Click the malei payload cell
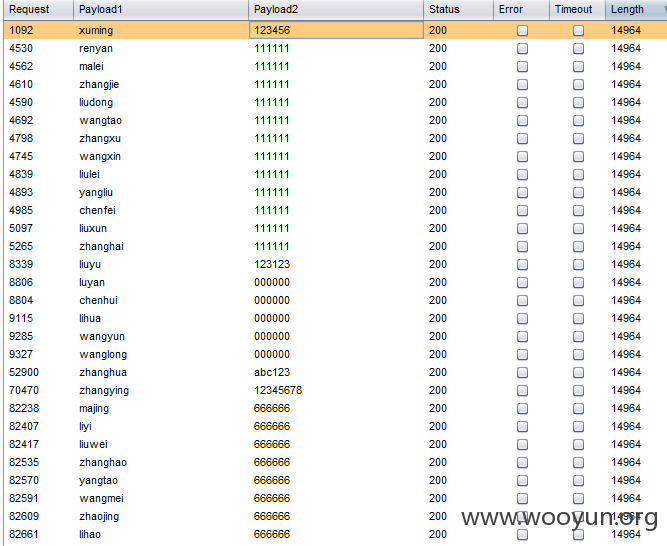This screenshot has width=667, height=546. 91,66
